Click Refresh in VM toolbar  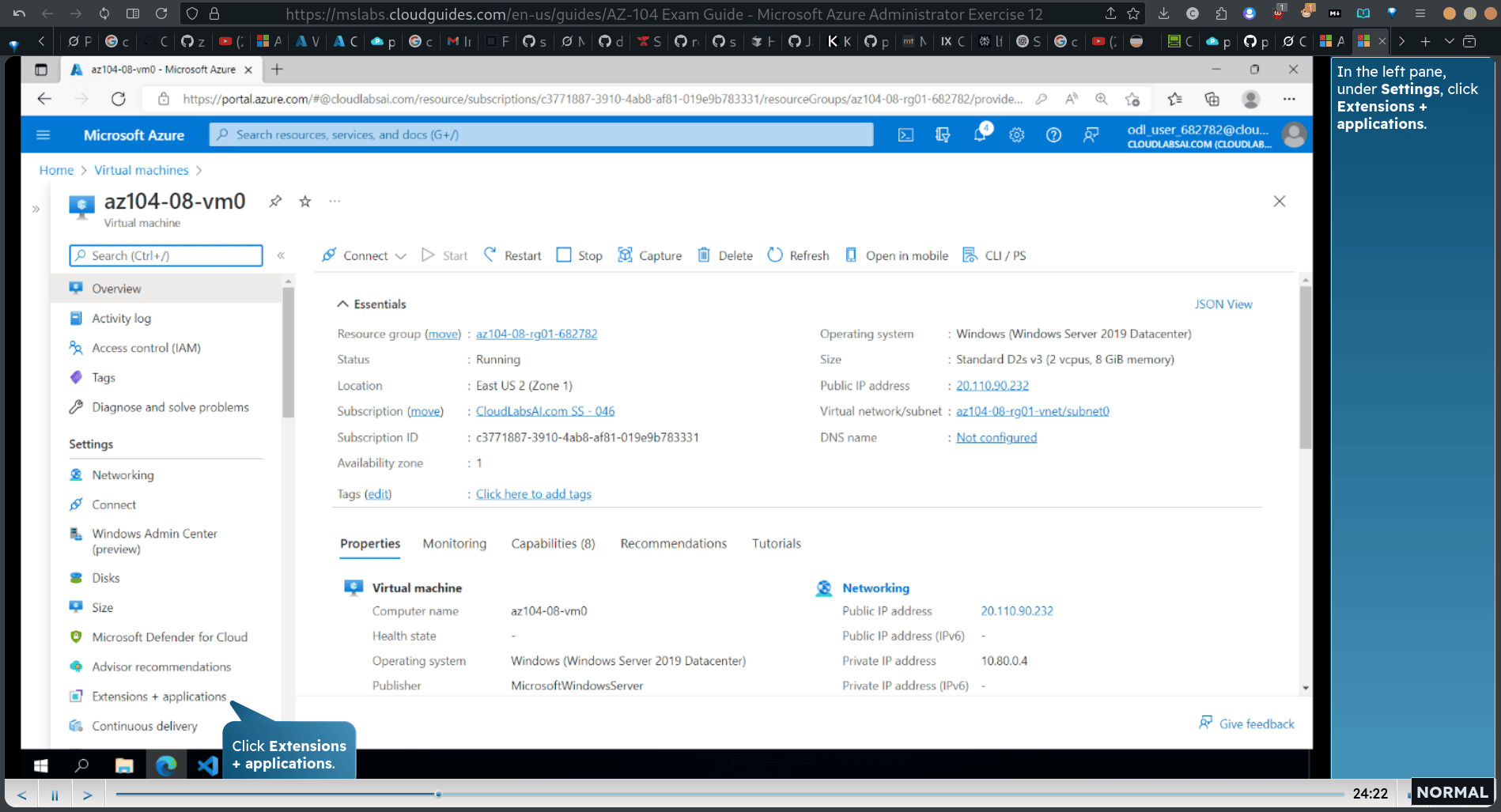tap(799, 255)
